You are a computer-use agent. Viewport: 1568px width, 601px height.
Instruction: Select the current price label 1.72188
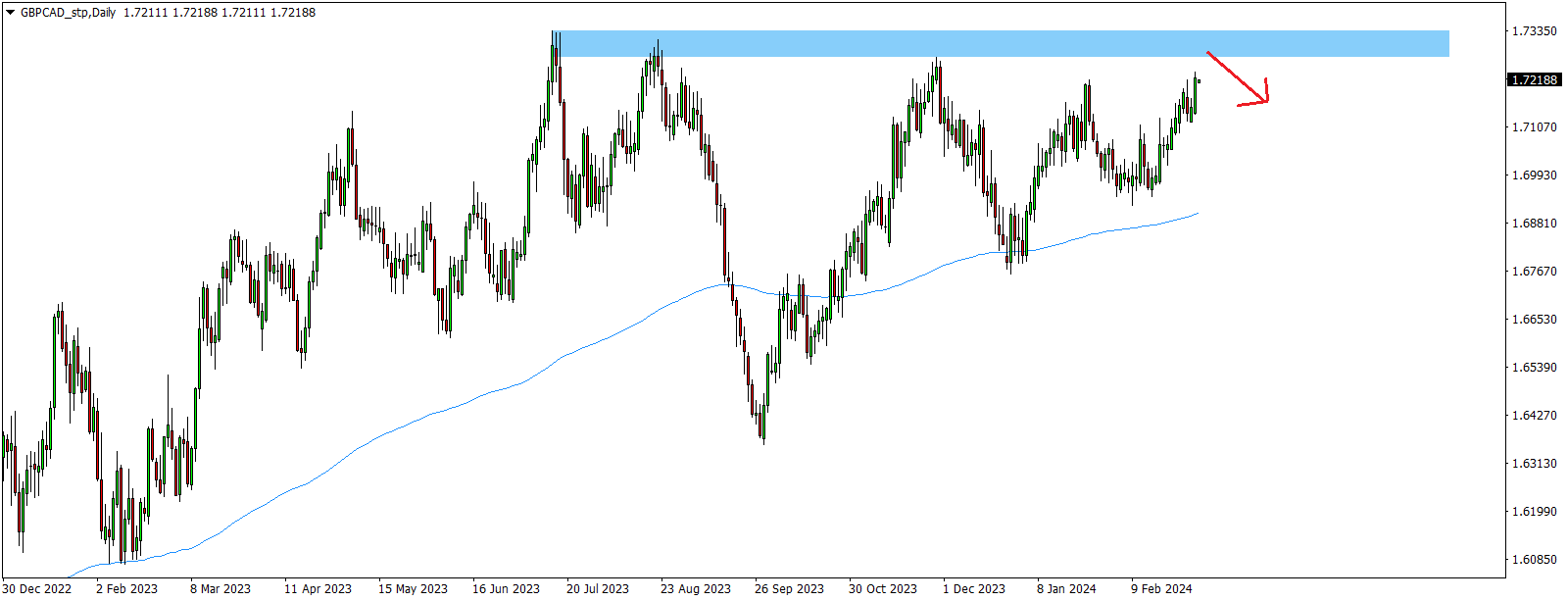tap(1534, 79)
